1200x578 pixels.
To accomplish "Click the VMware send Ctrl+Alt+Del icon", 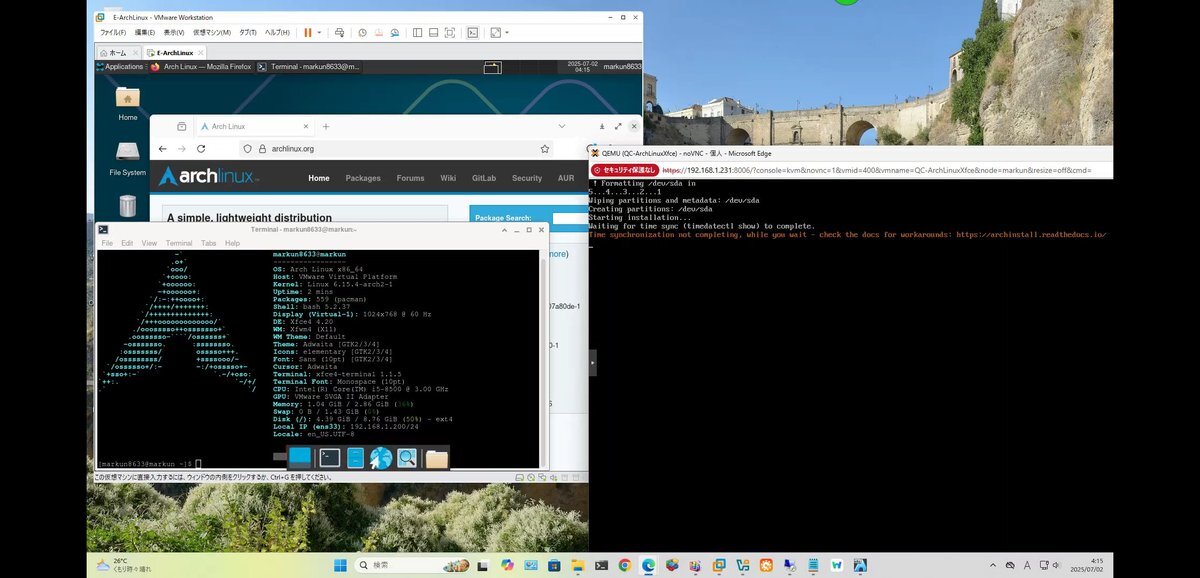I will pyautogui.click(x=340, y=32).
